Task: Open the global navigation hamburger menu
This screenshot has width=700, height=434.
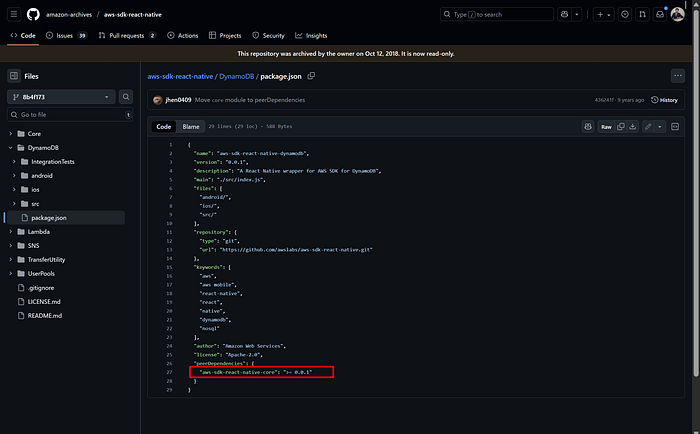Action: (14, 14)
